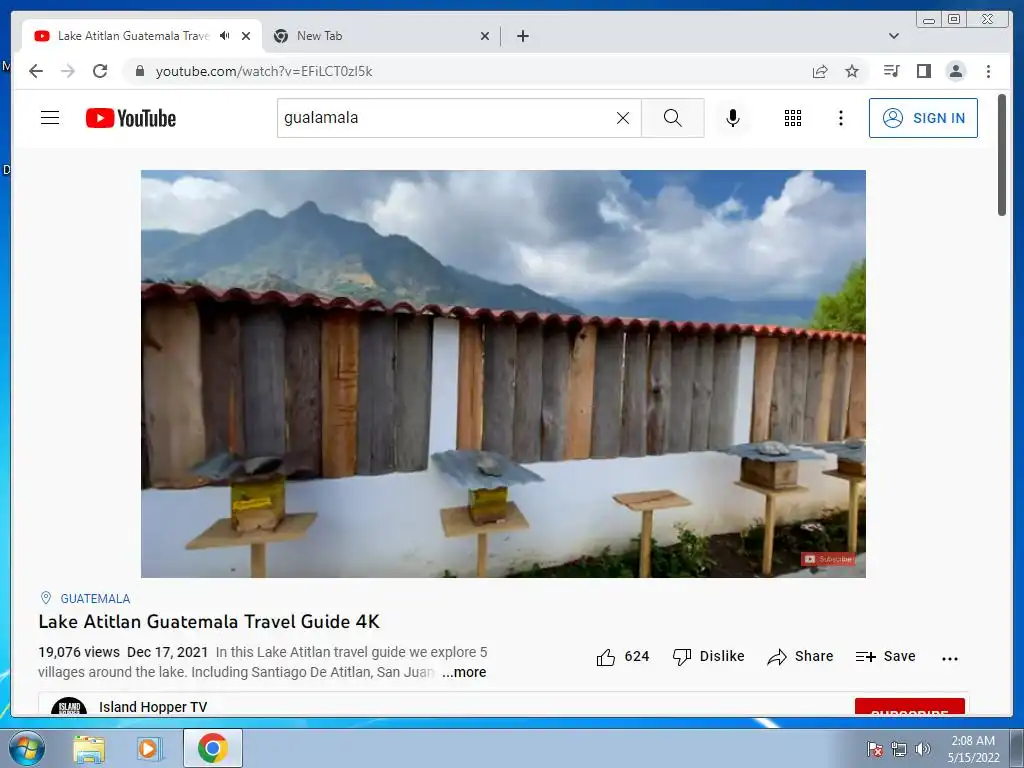Click the video title text

[209, 622]
